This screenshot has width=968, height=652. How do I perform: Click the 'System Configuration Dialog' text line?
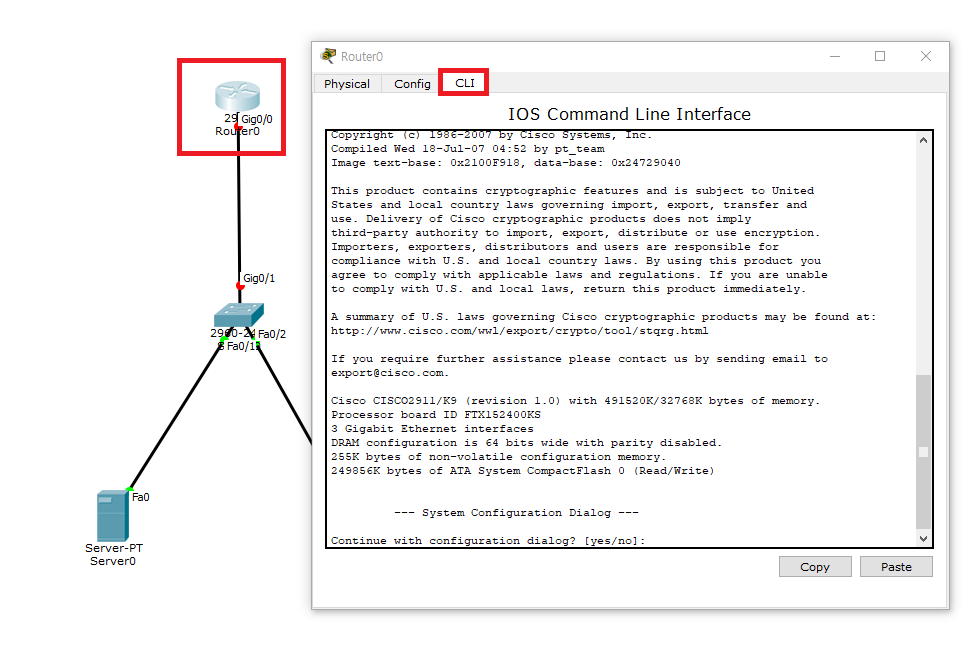point(516,512)
